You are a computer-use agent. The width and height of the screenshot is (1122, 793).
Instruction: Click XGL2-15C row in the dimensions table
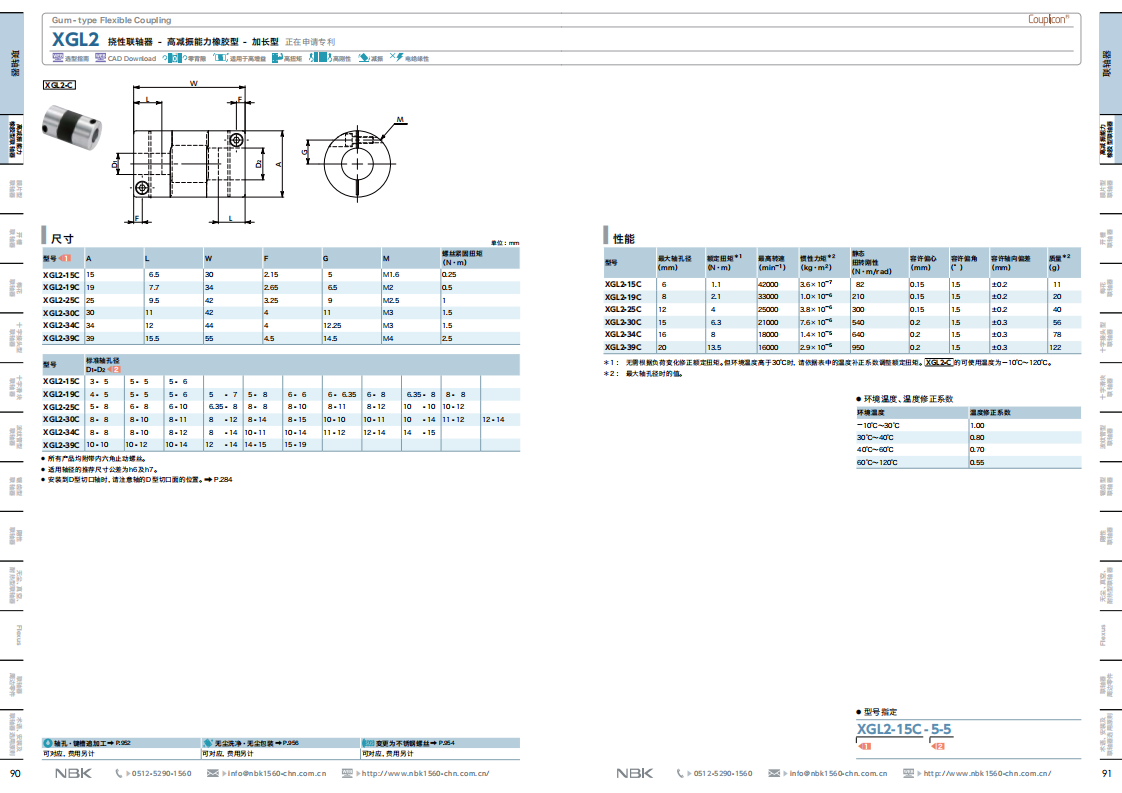(281, 275)
